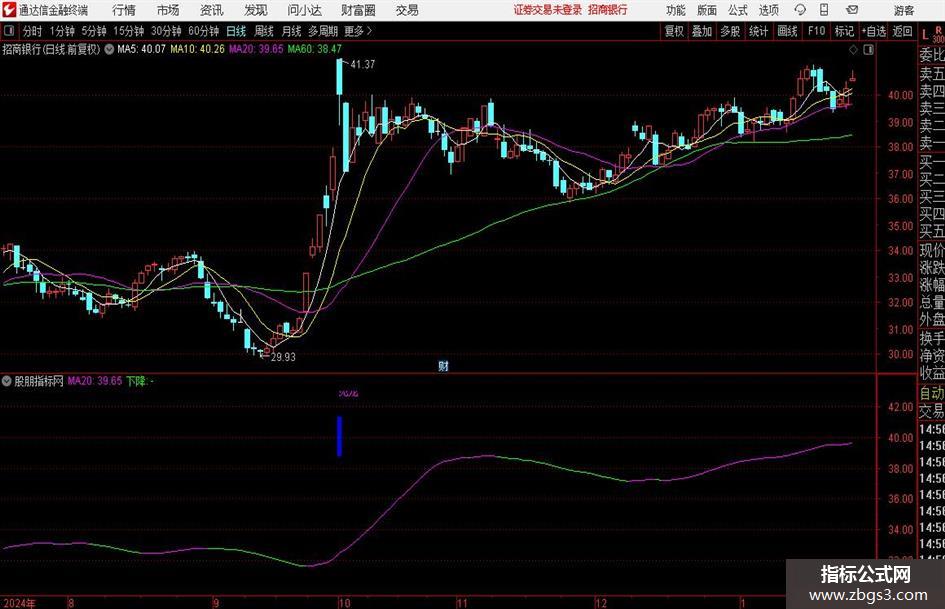Switch to 分时 chart period
This screenshot has width=945, height=609.
tap(32, 31)
